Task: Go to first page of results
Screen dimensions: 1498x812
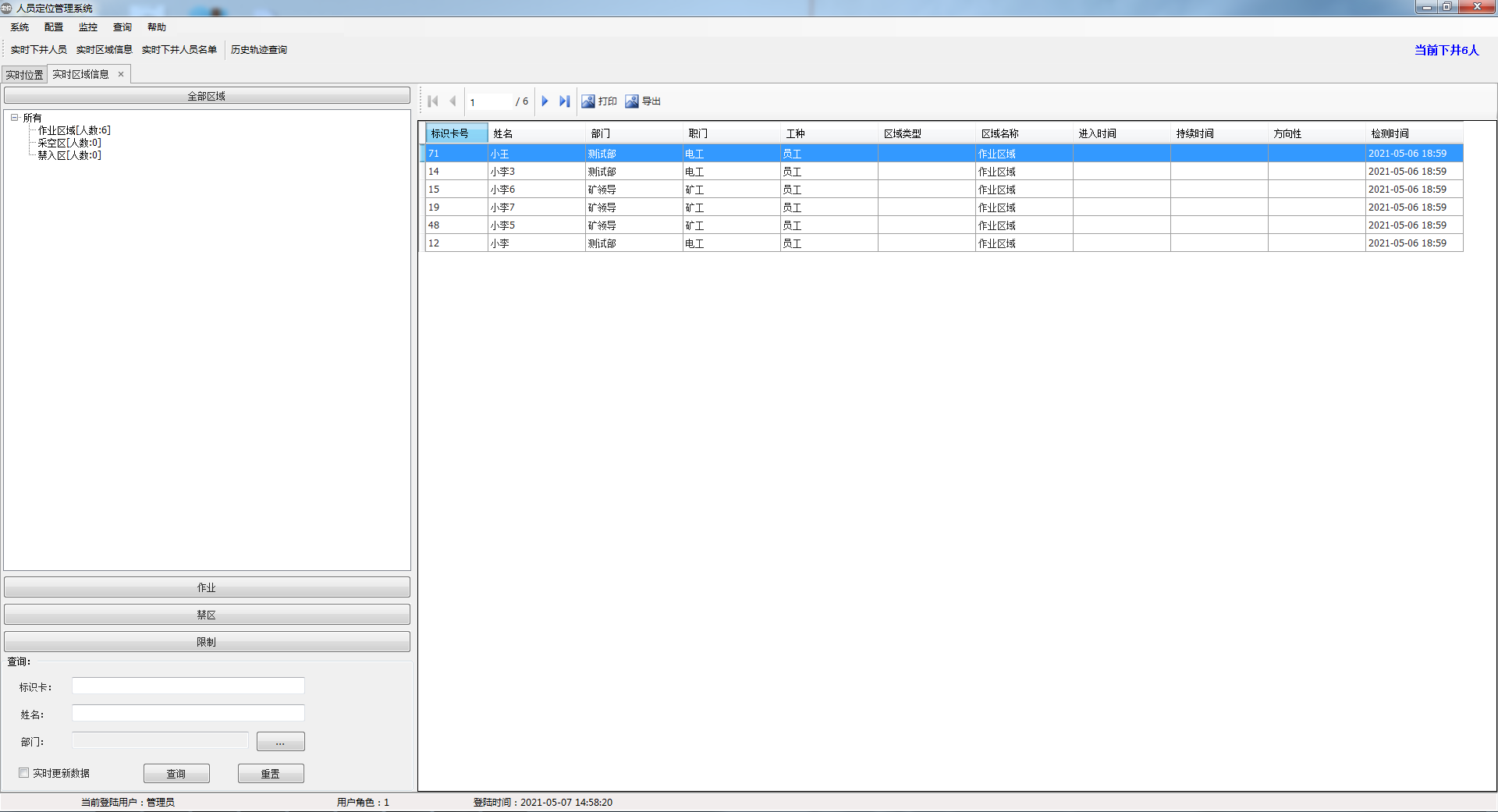Action: click(x=433, y=101)
